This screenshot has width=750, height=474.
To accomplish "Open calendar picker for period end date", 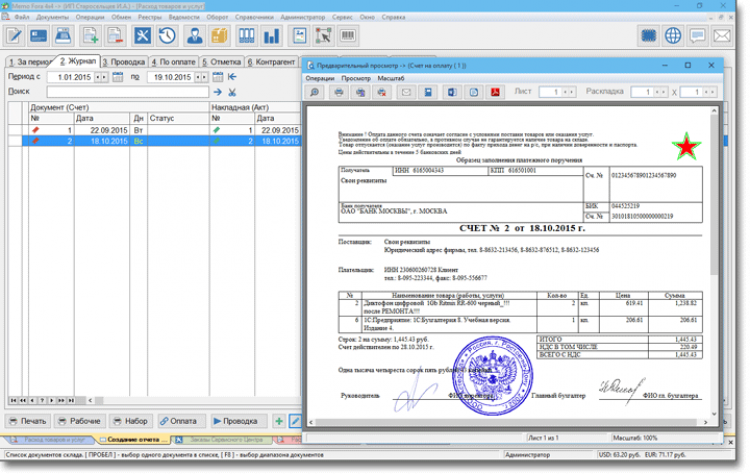I will pyautogui.click(x=215, y=77).
